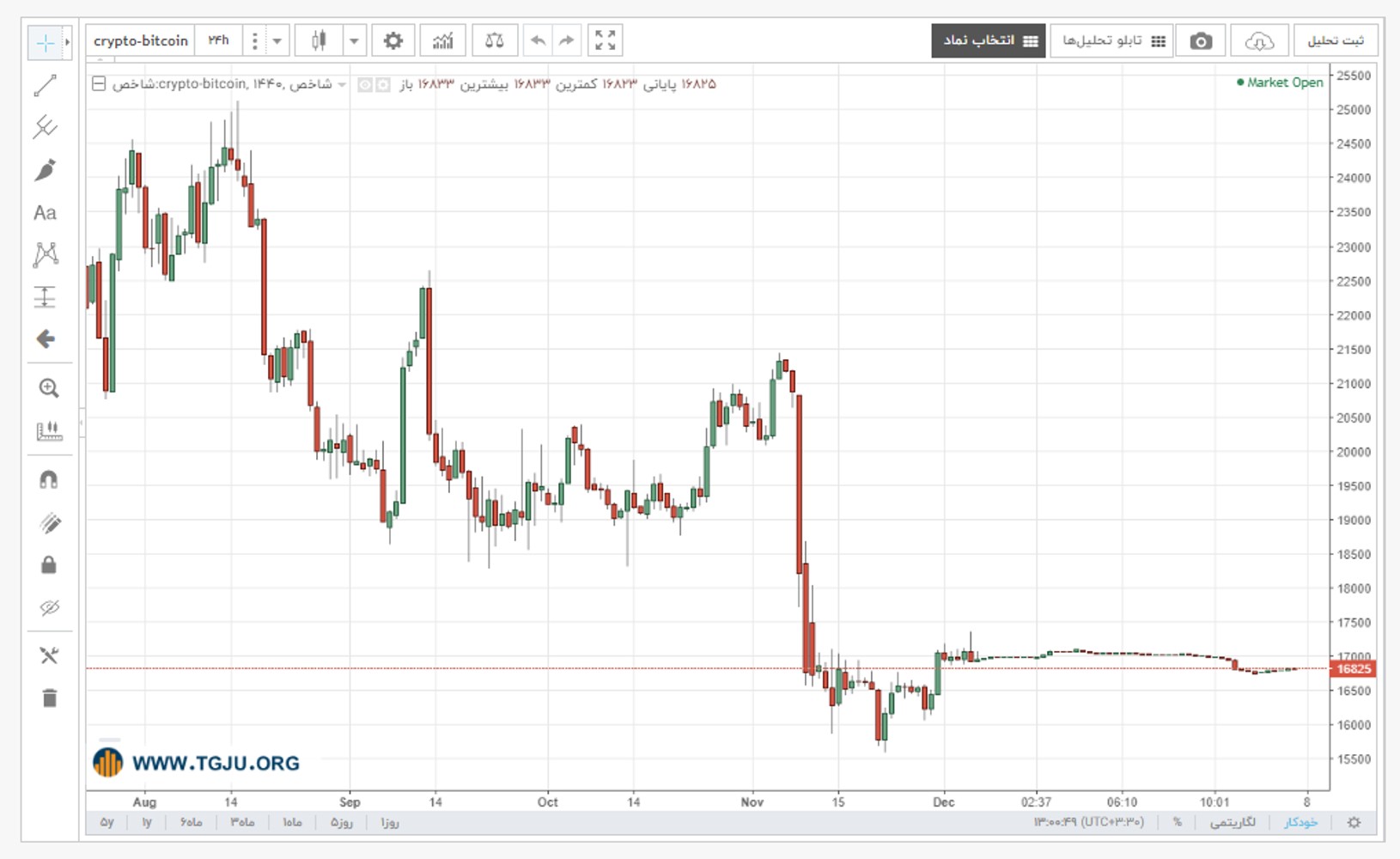Select the crosshair cursor tool
This screenshot has width=1400, height=859.
click(x=45, y=41)
